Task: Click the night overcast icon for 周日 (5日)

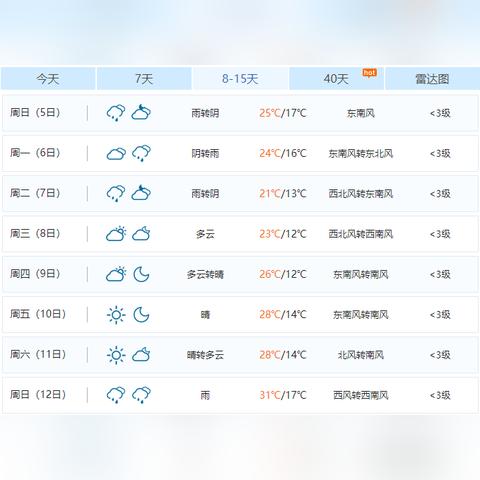Action: 141,113
